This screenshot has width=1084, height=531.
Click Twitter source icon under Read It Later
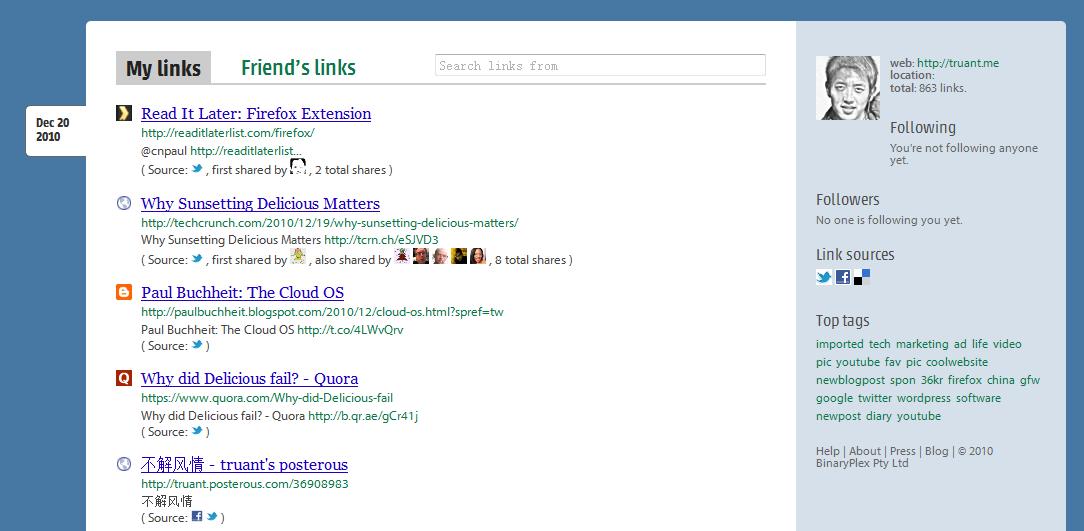[197, 169]
